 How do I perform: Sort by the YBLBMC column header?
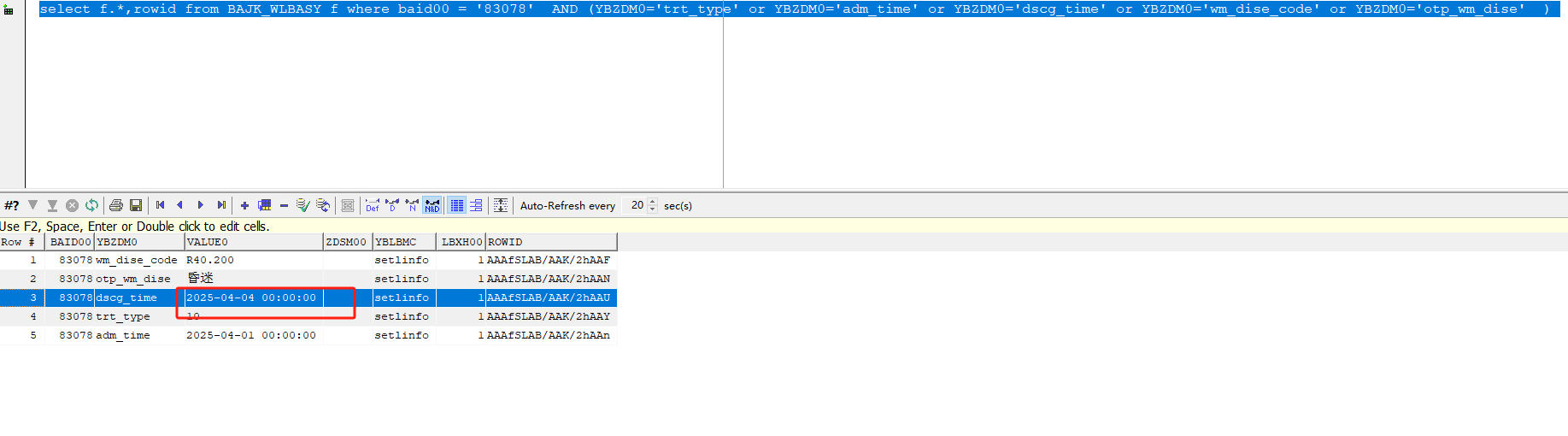coord(404,242)
